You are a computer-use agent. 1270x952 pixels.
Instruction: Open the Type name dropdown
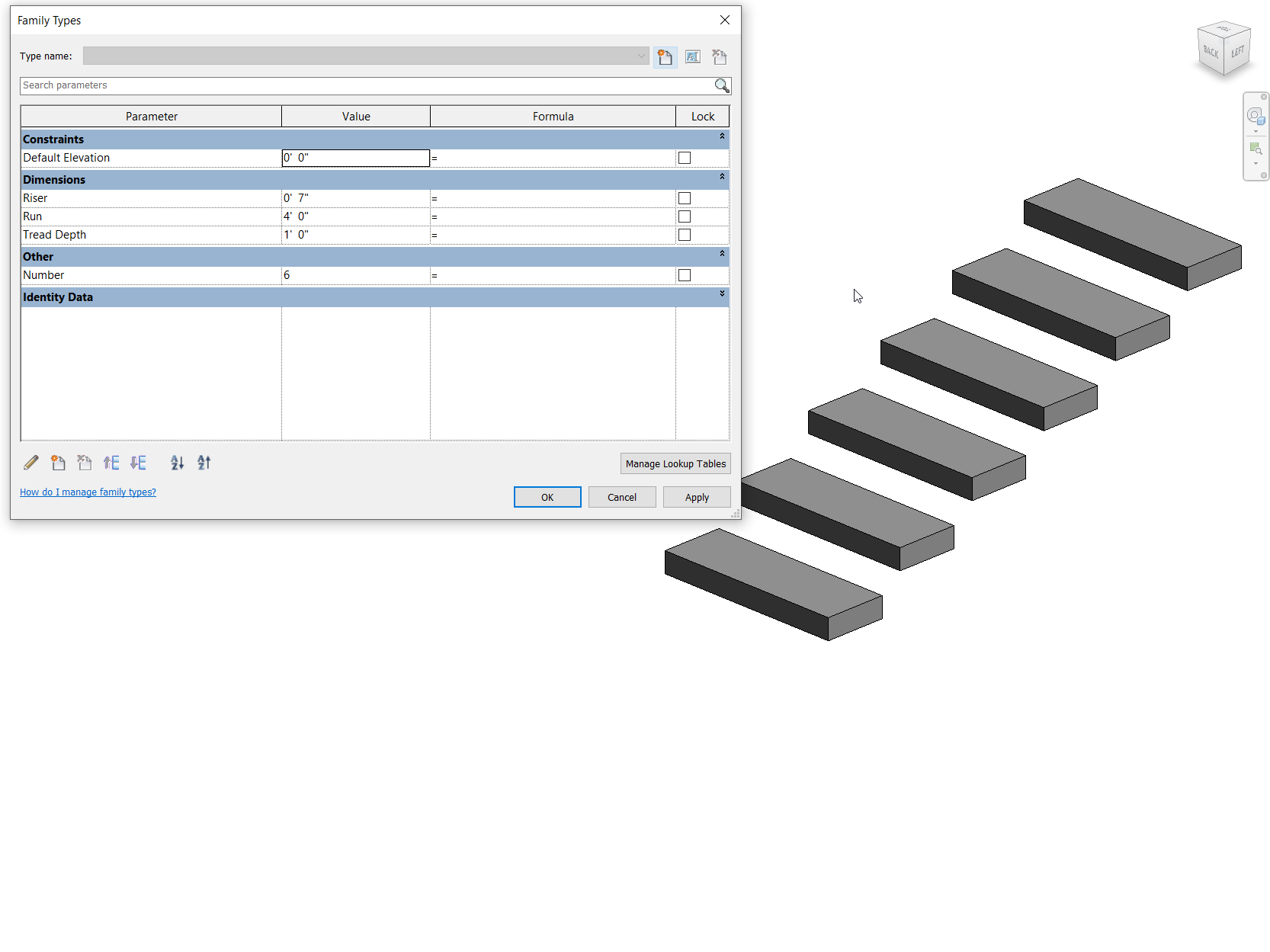(x=640, y=56)
